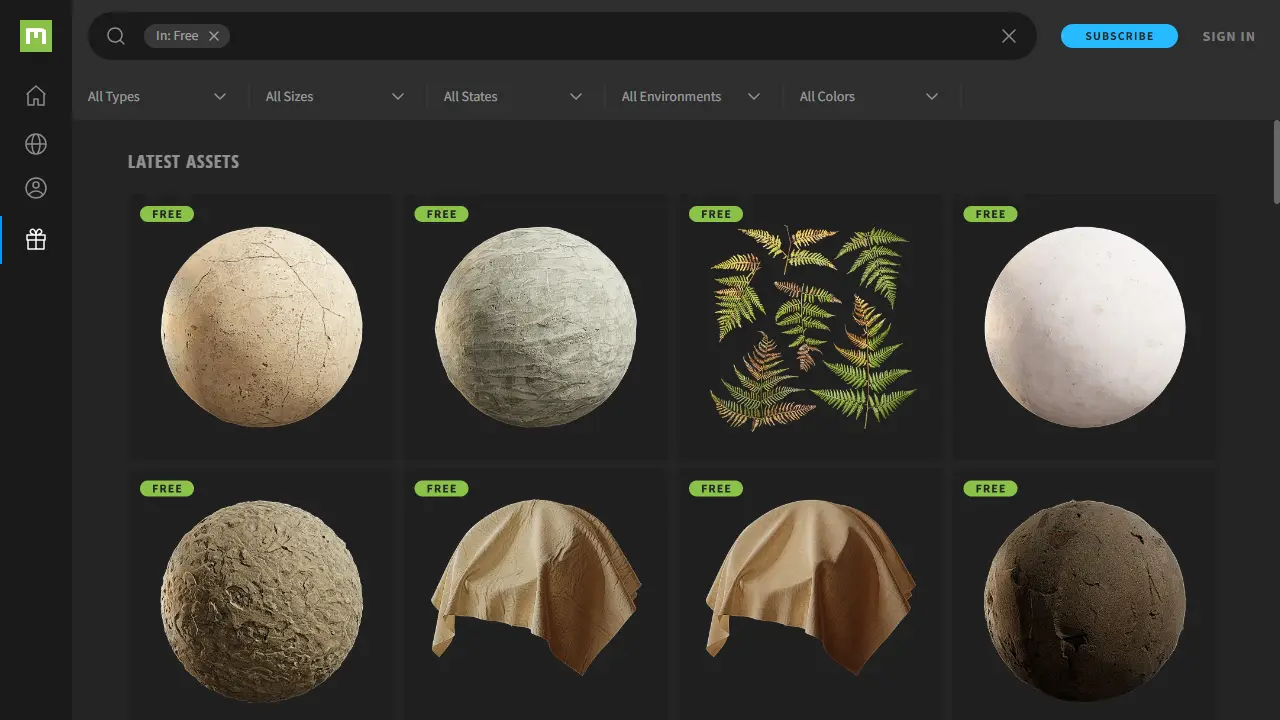
Task: Click the Megascans logo icon
Action: coord(35,36)
